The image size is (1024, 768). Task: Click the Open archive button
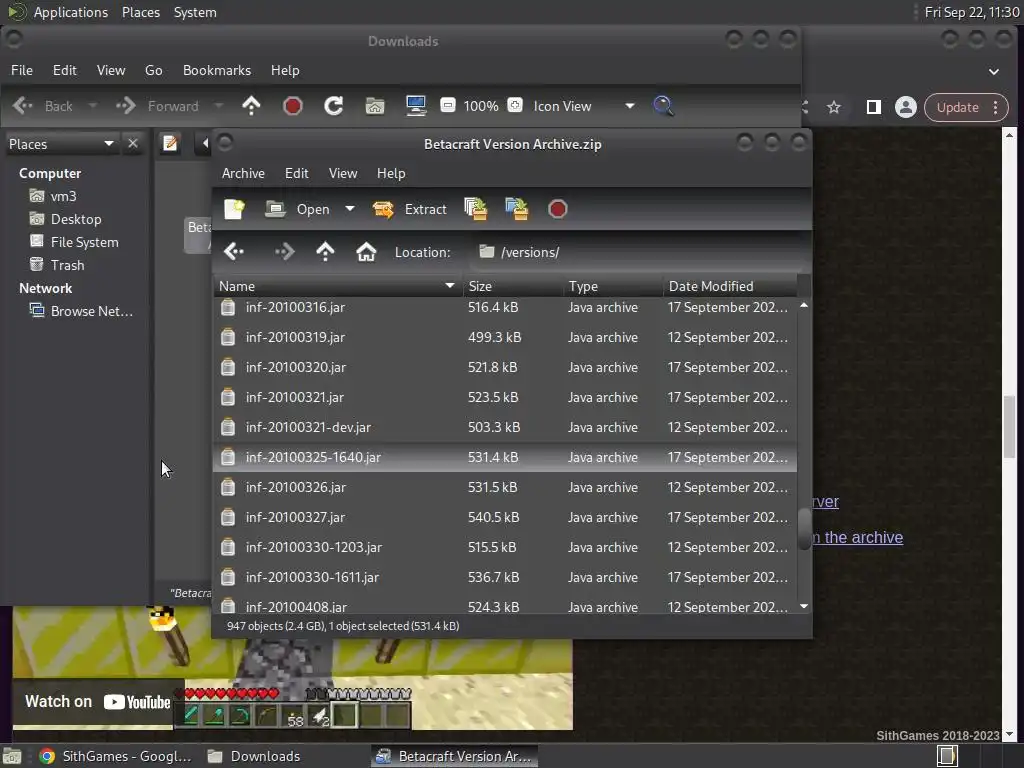297,209
